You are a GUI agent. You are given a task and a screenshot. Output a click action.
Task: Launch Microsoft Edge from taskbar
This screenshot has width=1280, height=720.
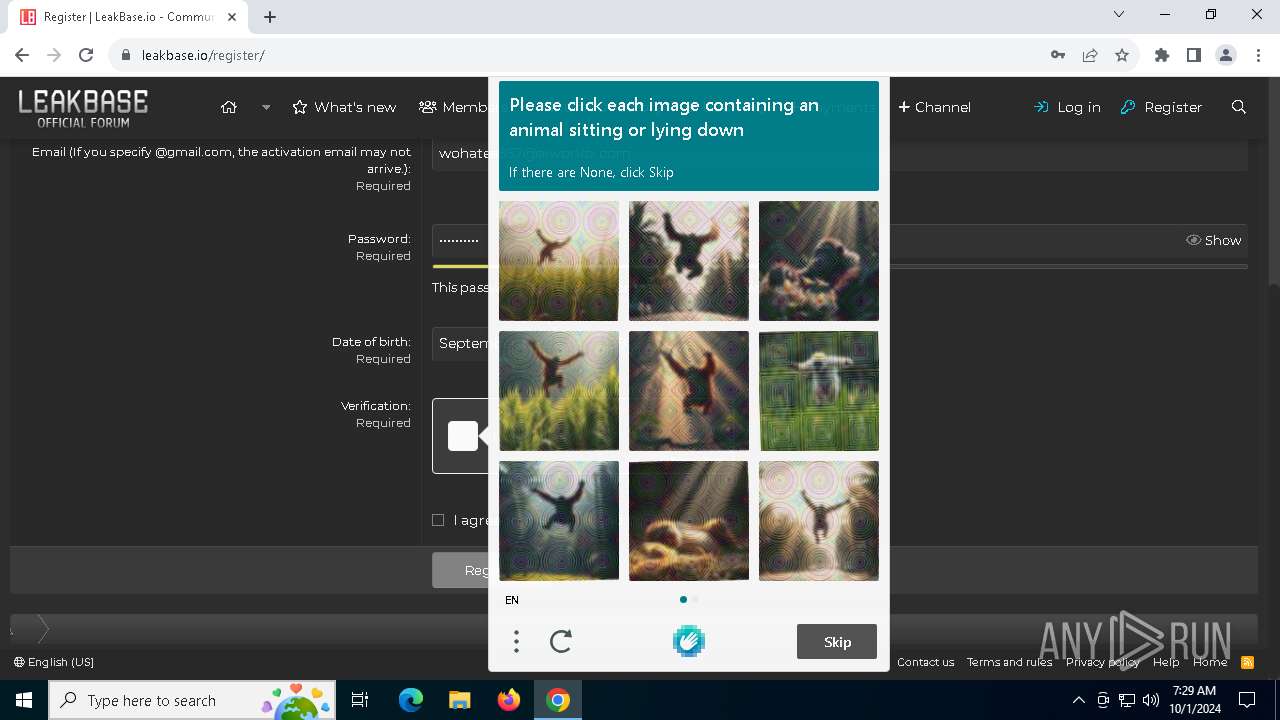pyautogui.click(x=411, y=700)
